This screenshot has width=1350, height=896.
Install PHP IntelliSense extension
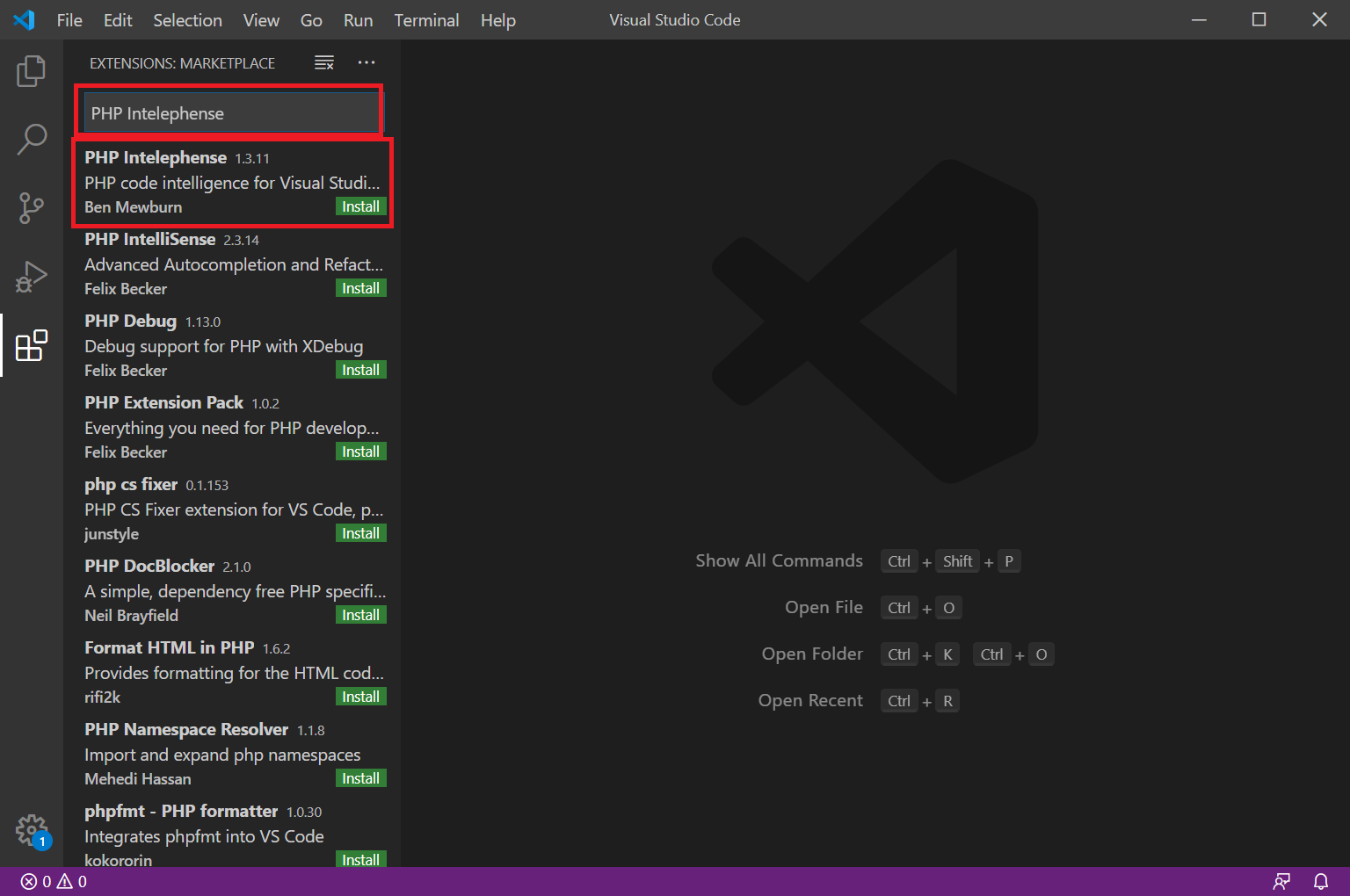click(360, 288)
